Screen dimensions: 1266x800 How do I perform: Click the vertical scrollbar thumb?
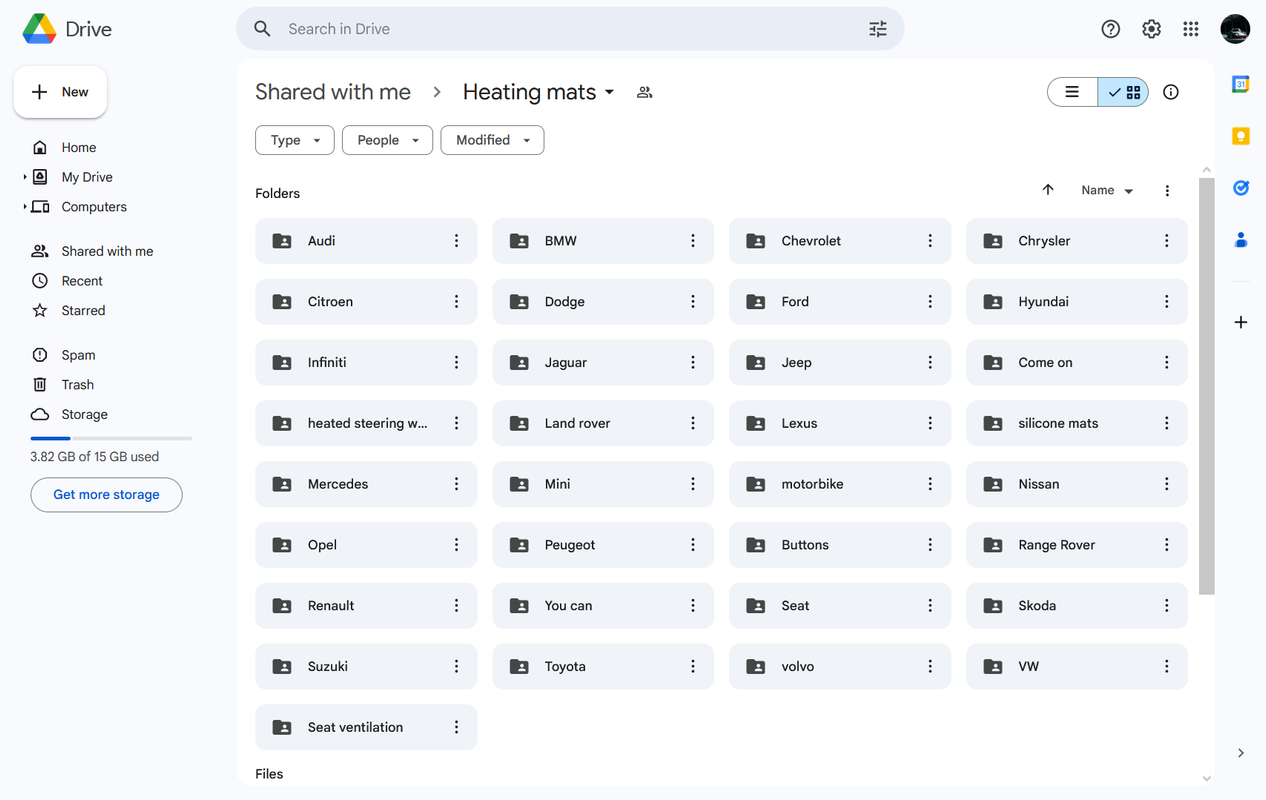(x=1206, y=386)
